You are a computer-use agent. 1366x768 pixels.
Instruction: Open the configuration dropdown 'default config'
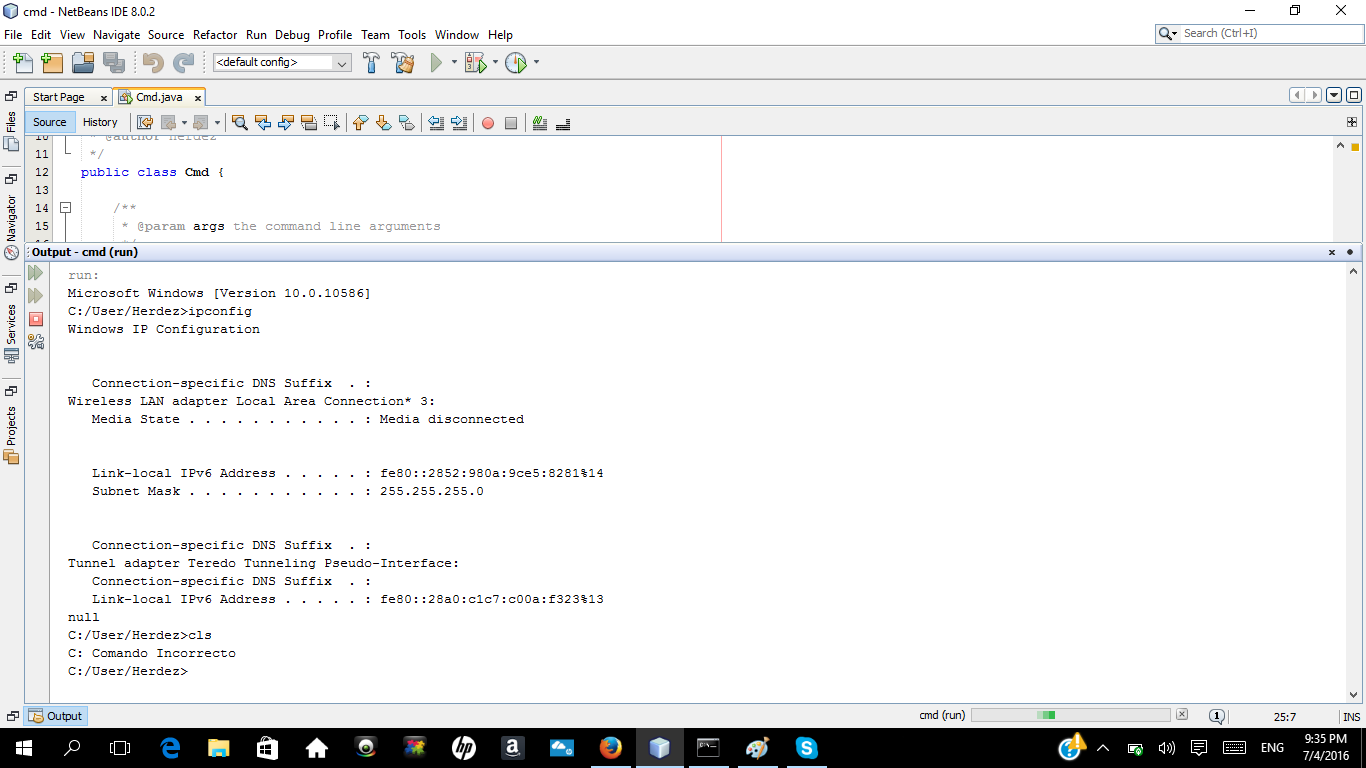(x=282, y=62)
